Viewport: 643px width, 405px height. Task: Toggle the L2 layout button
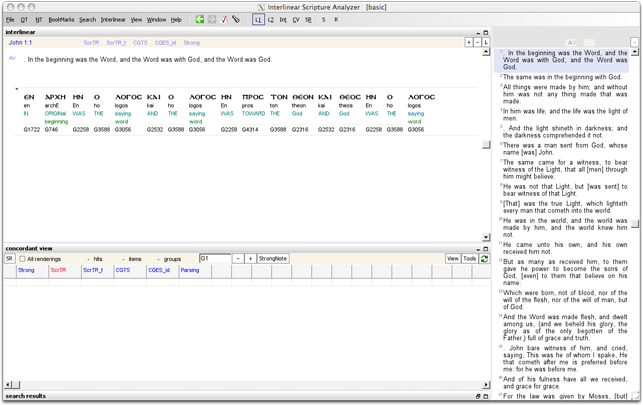pyautogui.click(x=271, y=19)
